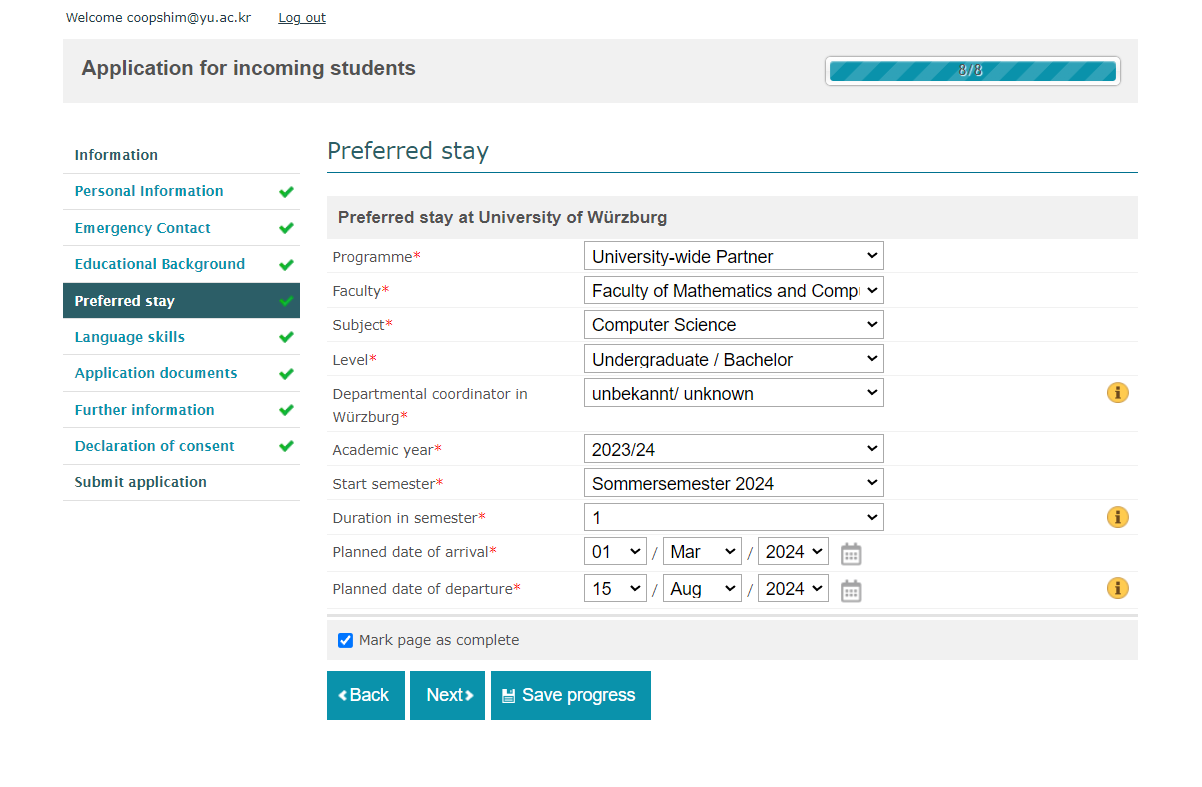Open the calendar picker for departure date
The width and height of the screenshot is (1202, 787).
(x=851, y=590)
